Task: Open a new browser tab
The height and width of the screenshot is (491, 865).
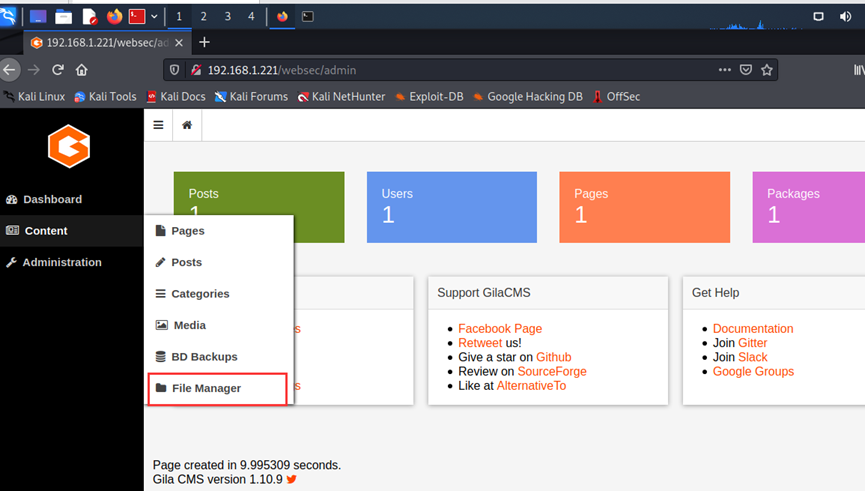Action: 204,42
